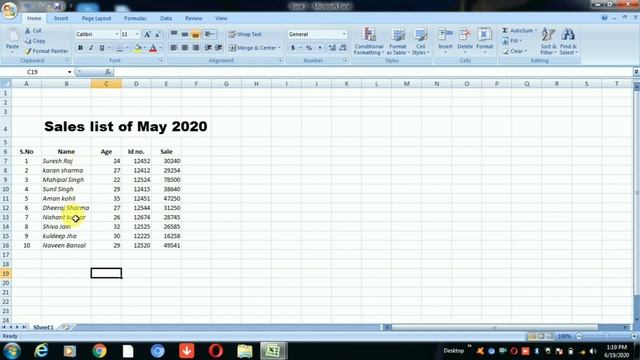
Task: Select column D header
Action: [136, 84]
